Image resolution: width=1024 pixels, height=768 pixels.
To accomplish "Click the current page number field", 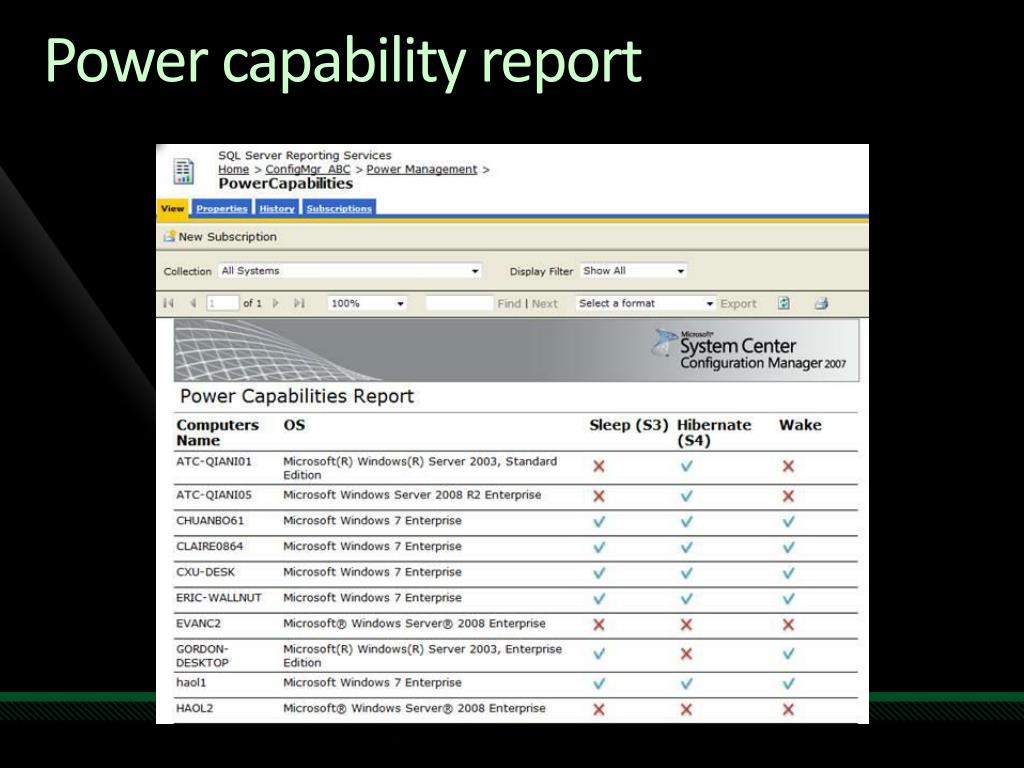I will [222, 304].
